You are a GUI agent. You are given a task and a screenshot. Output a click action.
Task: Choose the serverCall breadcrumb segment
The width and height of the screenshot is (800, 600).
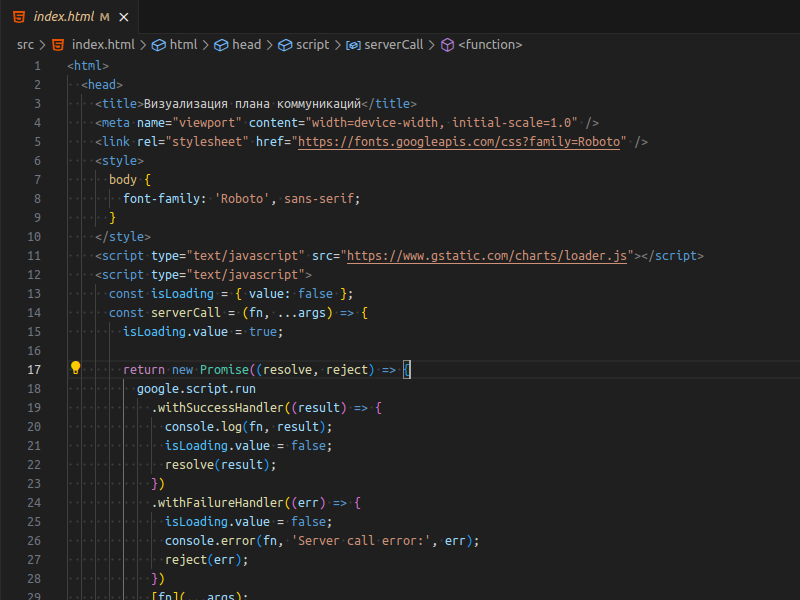(393, 45)
